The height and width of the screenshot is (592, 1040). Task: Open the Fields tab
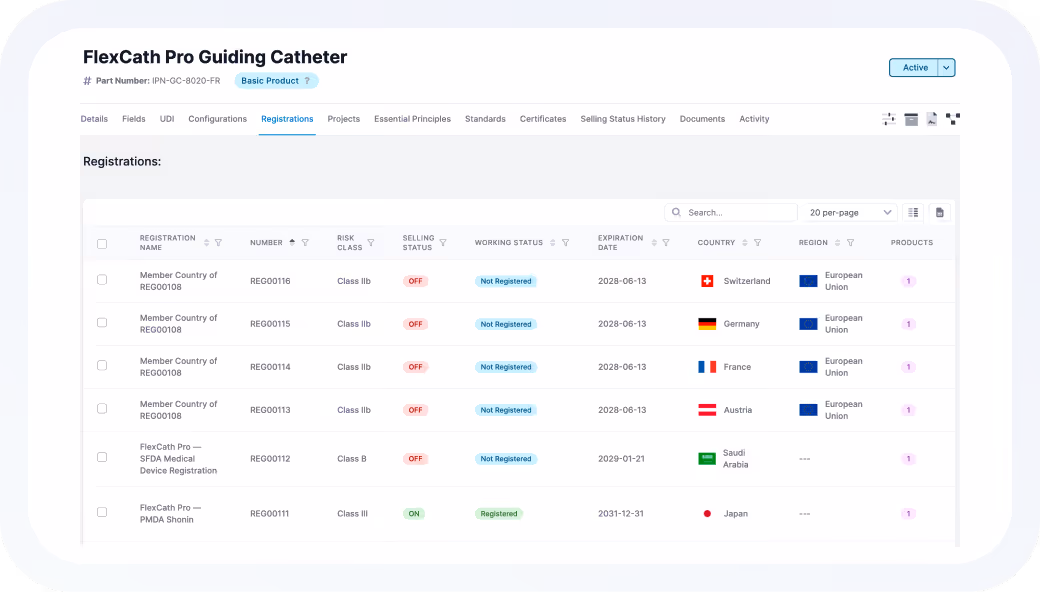tap(133, 119)
